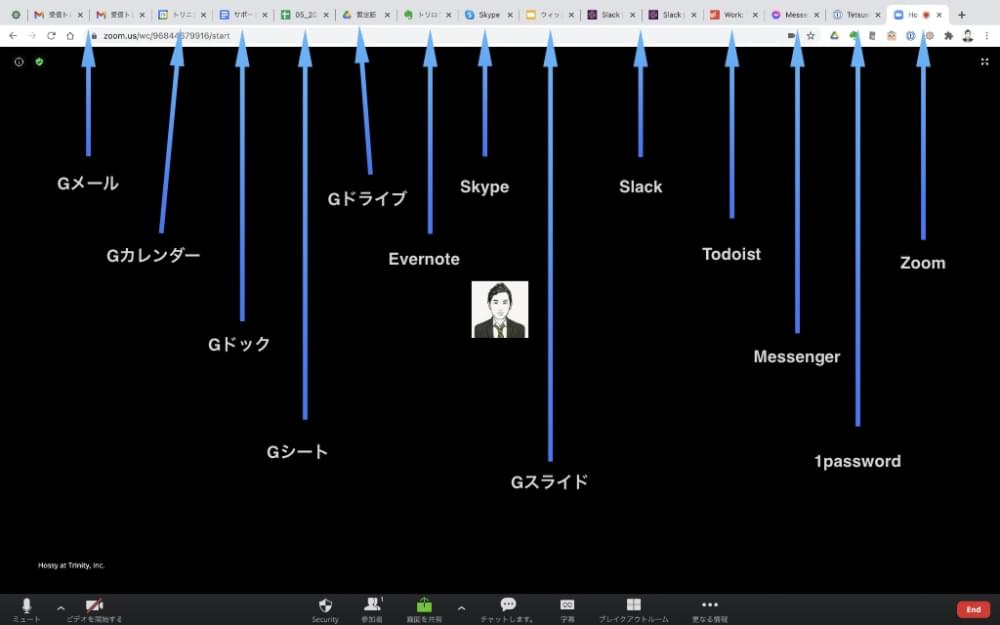Switch to the Skype browser tab
The width and height of the screenshot is (1000, 625).
click(x=487, y=15)
